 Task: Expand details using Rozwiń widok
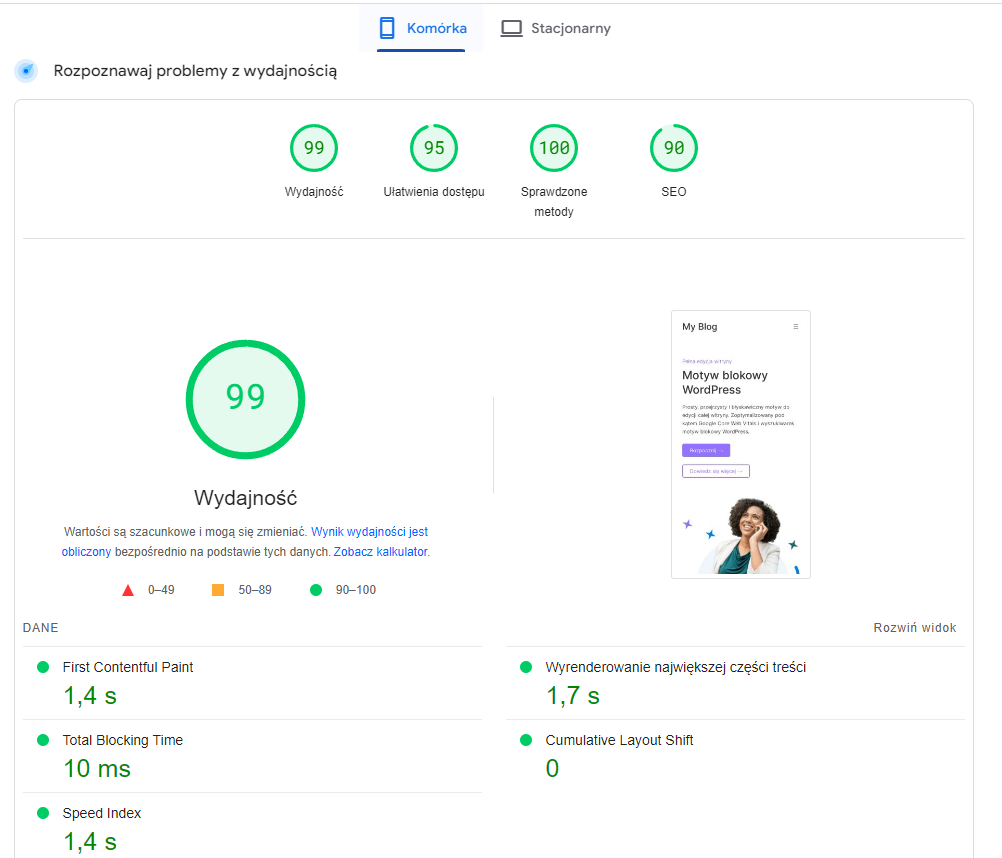point(914,627)
